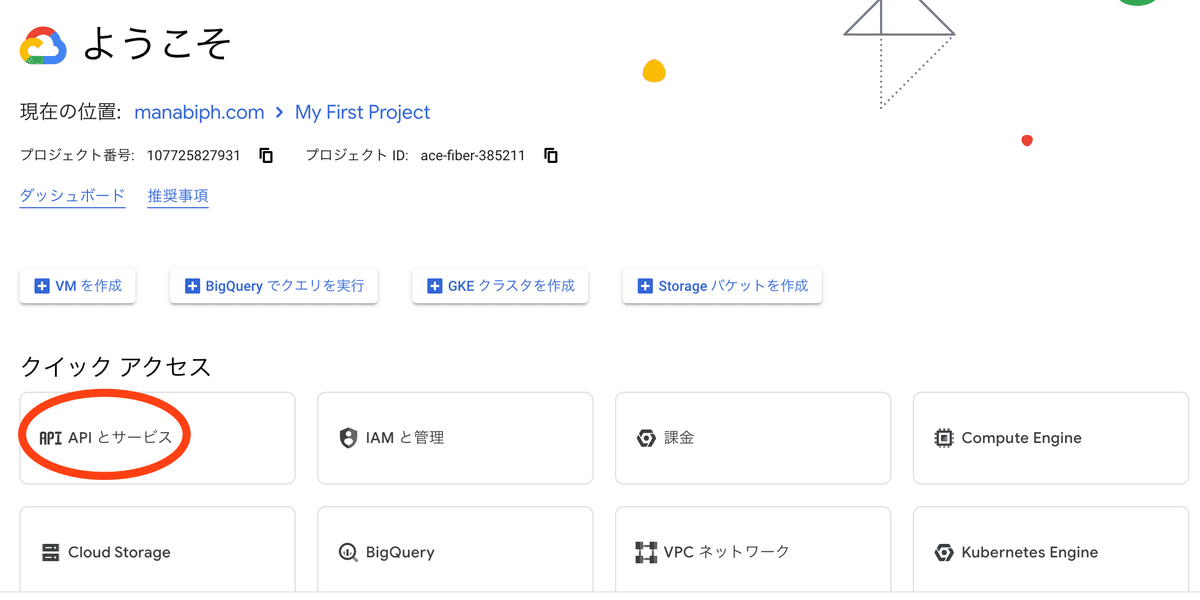The image size is (1200, 600).
Task: Click the BigQuery magnifier icon
Action: point(348,552)
